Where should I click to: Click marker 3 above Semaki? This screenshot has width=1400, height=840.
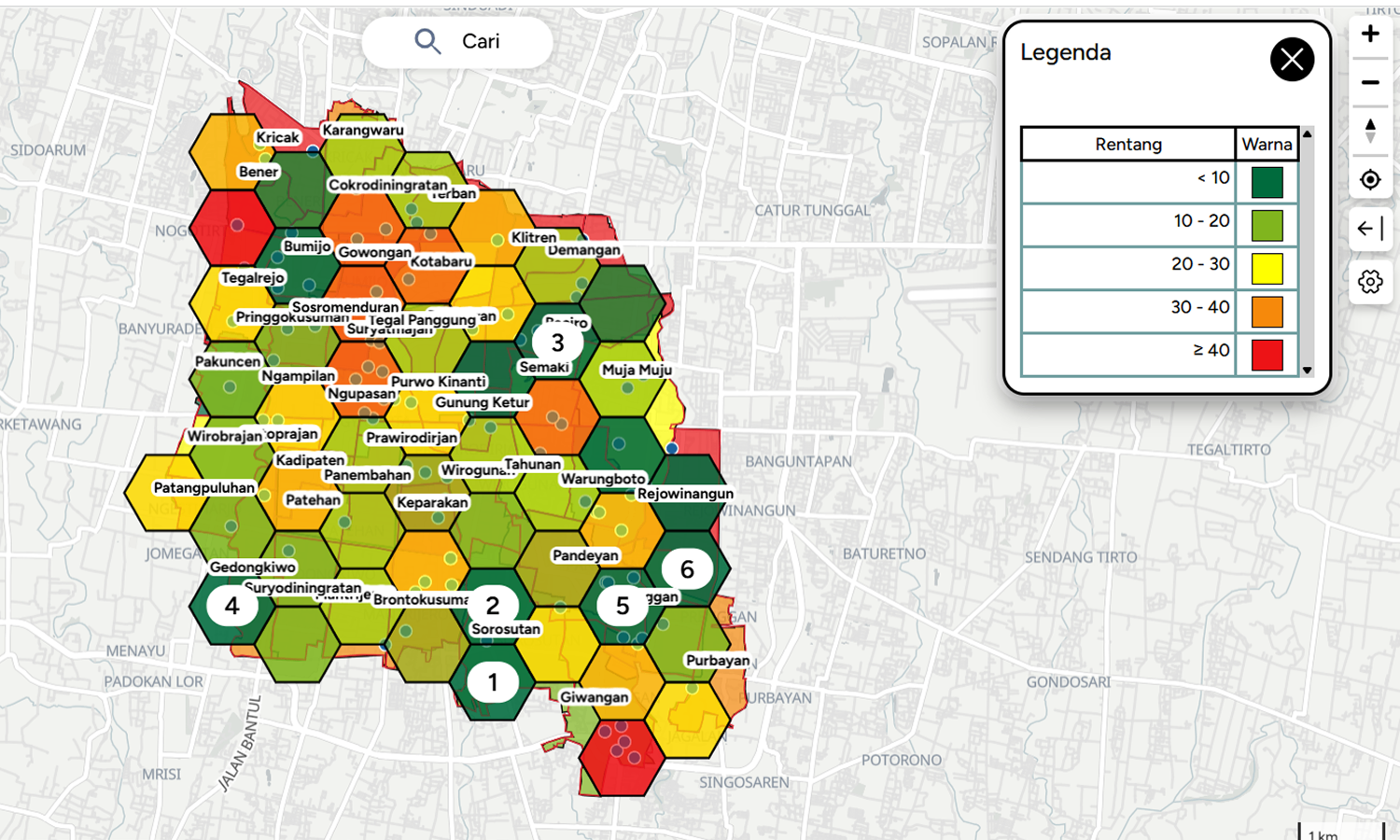point(557,343)
